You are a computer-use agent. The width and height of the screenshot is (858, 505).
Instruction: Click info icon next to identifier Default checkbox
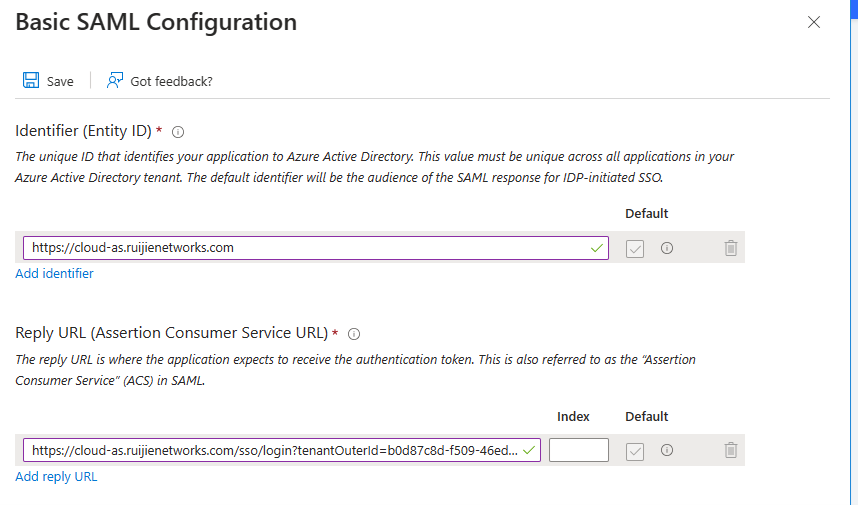(667, 248)
